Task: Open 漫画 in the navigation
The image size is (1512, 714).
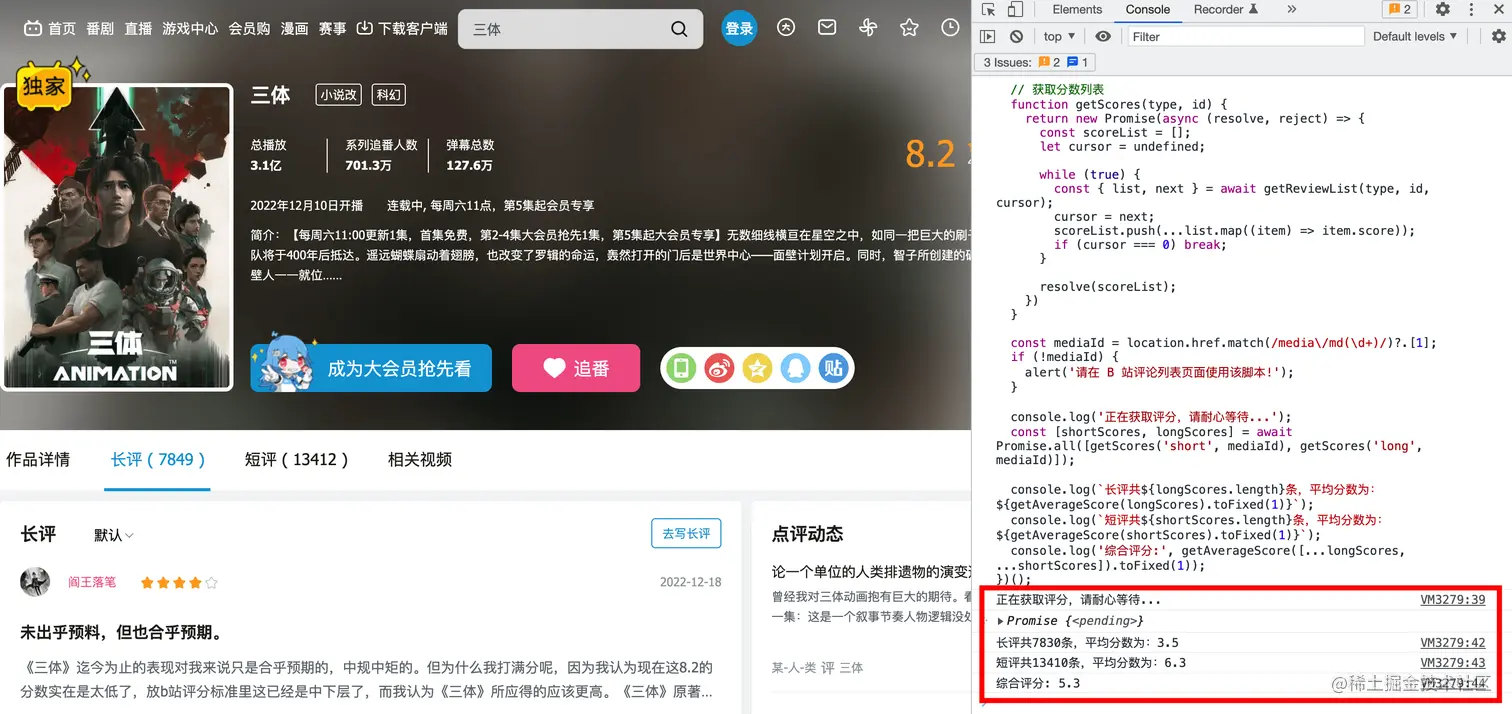Action: click(x=294, y=28)
